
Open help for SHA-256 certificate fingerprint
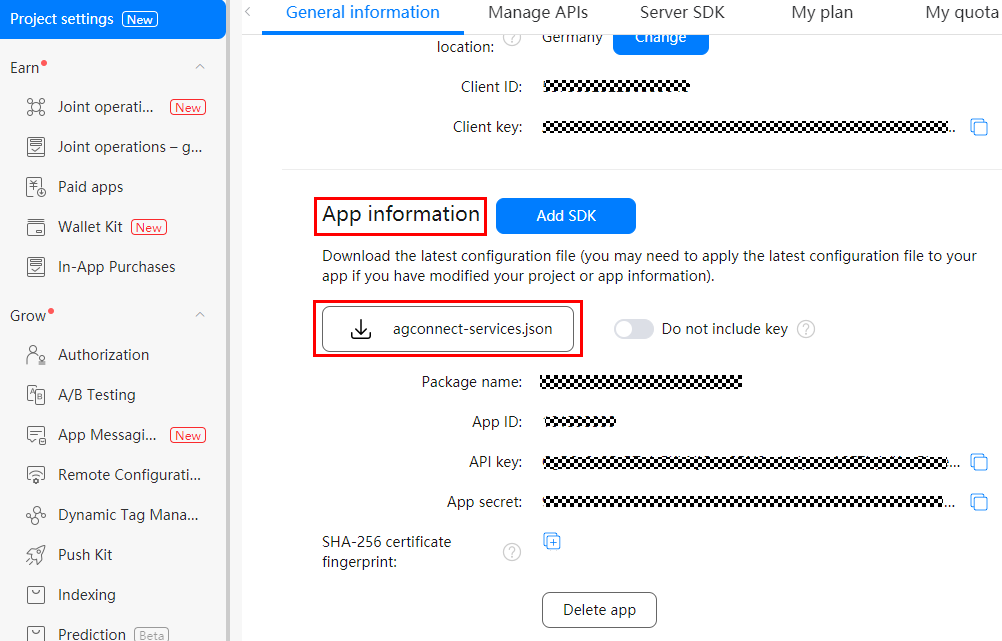tap(512, 552)
